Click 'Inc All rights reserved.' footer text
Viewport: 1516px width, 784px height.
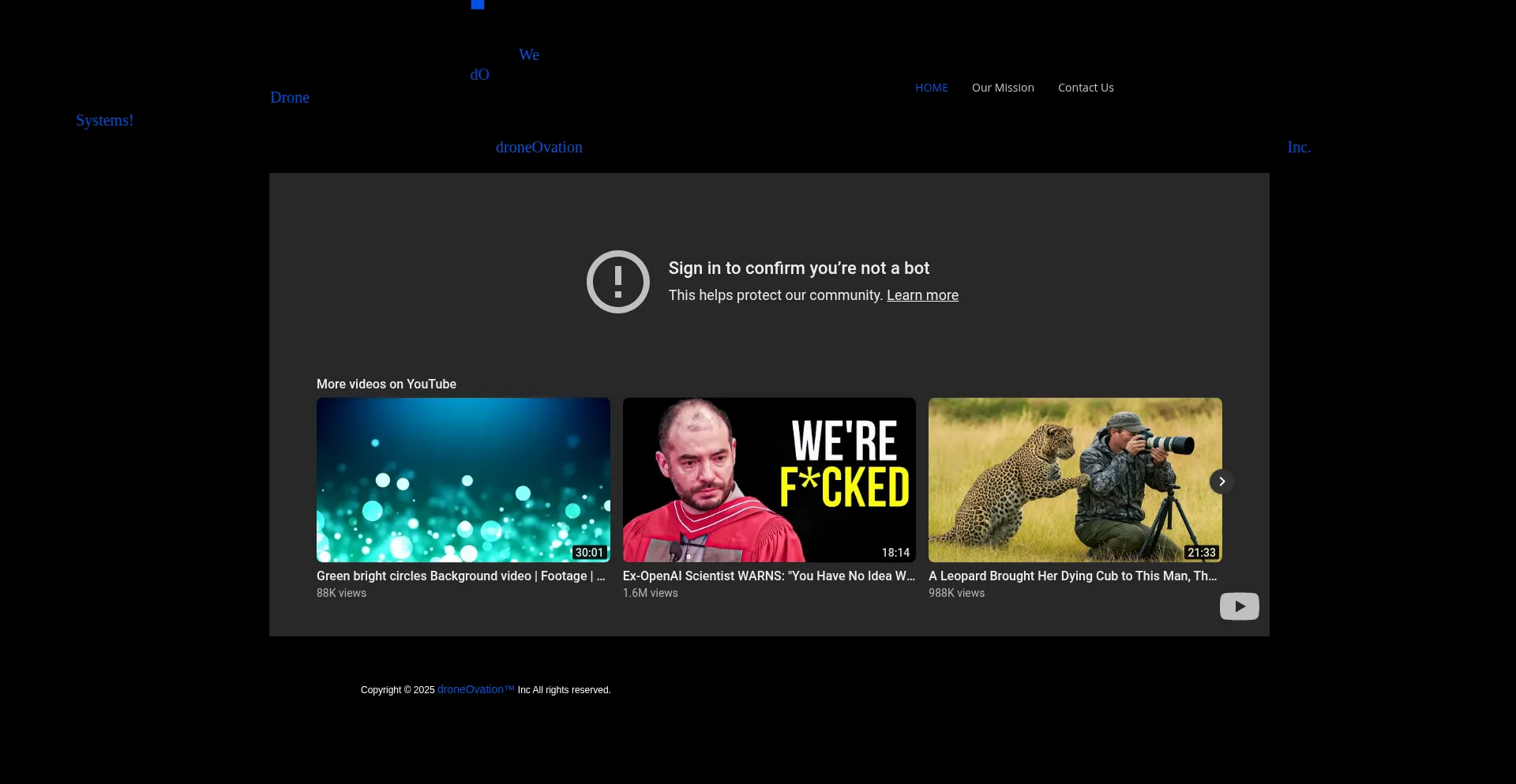tap(564, 690)
